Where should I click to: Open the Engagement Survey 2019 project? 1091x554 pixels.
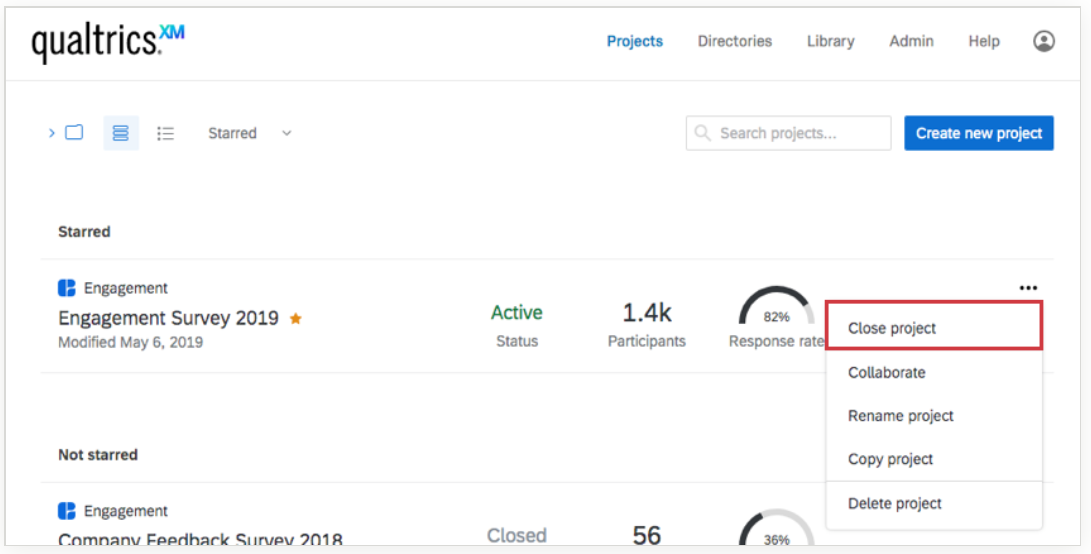[x=168, y=319]
